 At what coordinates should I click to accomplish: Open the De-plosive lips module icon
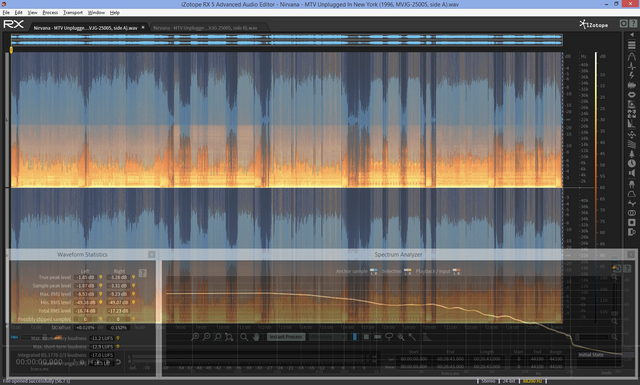632,95
